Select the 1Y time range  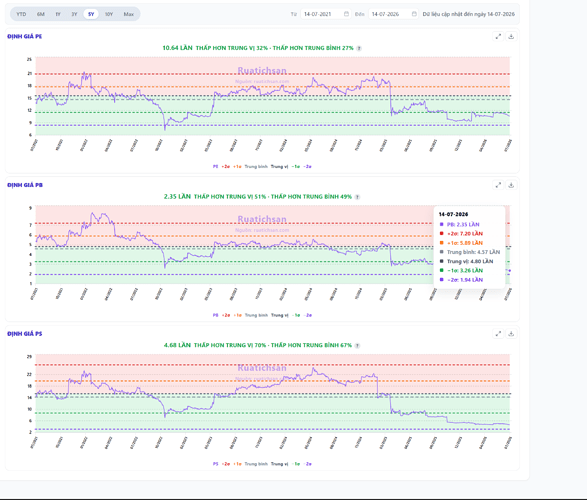[x=58, y=14]
